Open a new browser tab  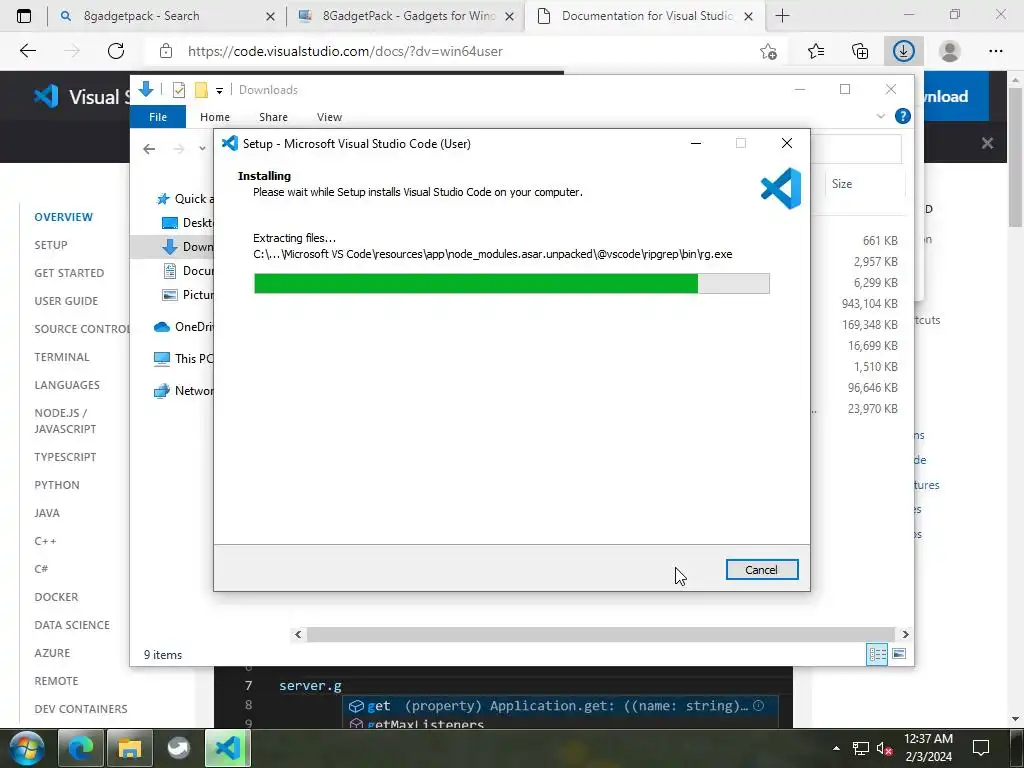click(x=782, y=16)
